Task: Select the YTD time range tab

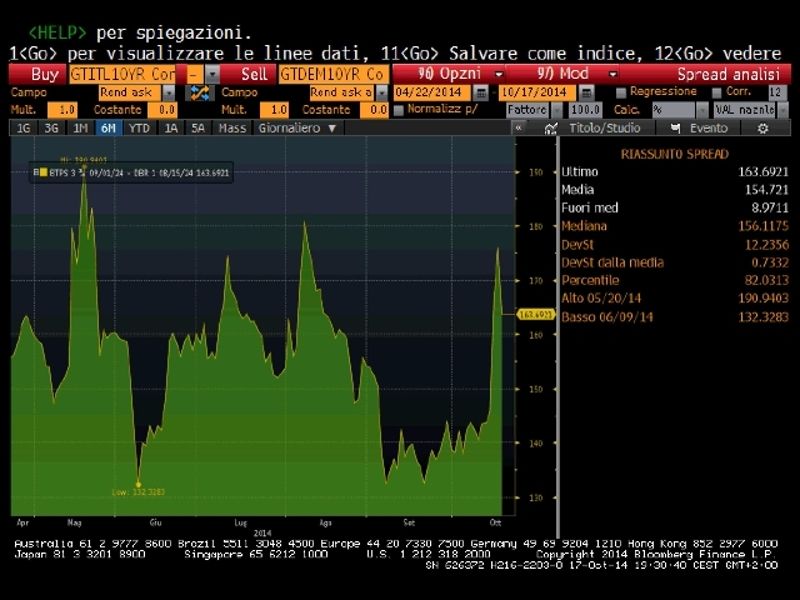Action: click(140, 128)
